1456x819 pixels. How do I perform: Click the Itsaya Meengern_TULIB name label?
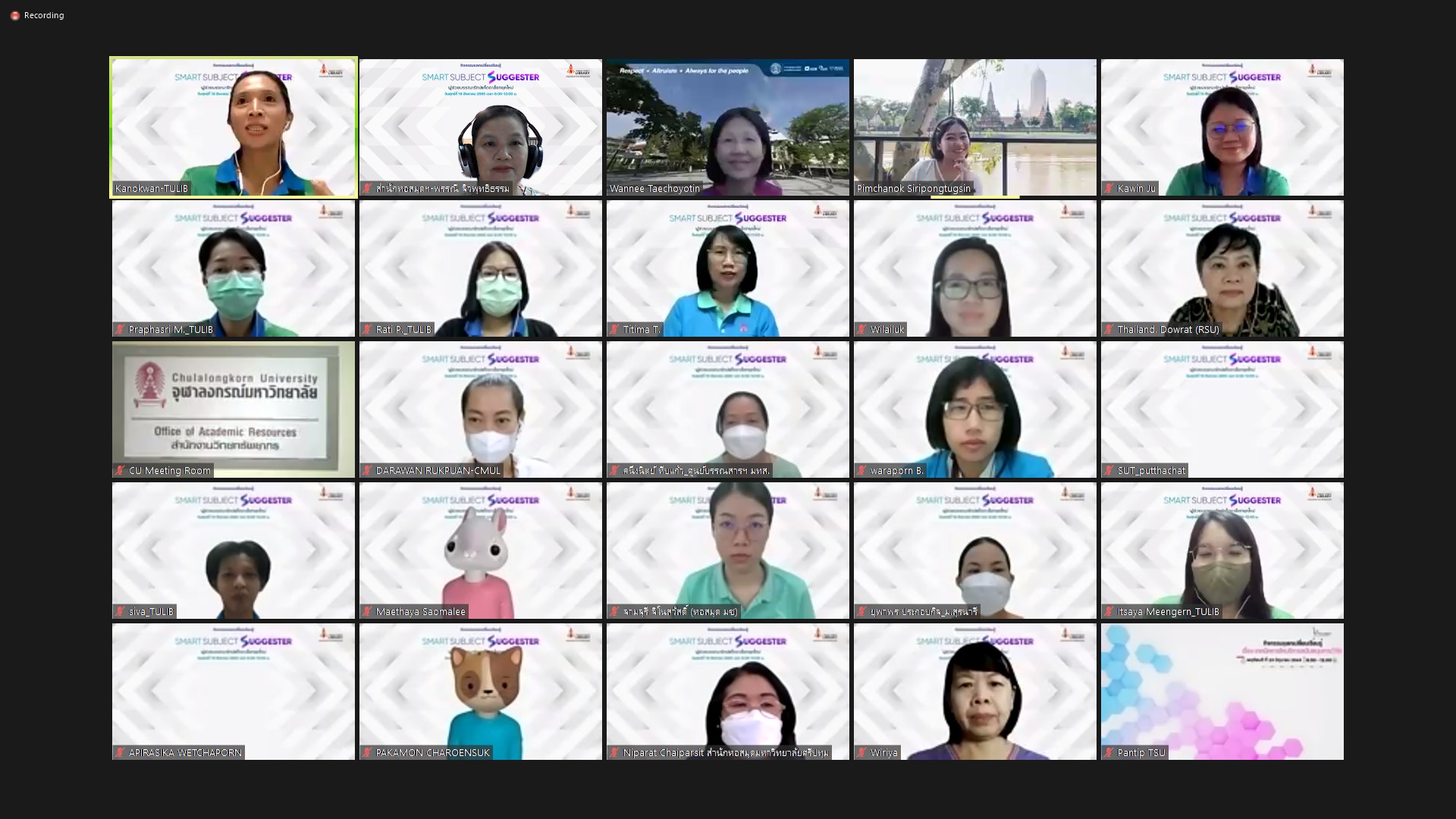click(1168, 611)
